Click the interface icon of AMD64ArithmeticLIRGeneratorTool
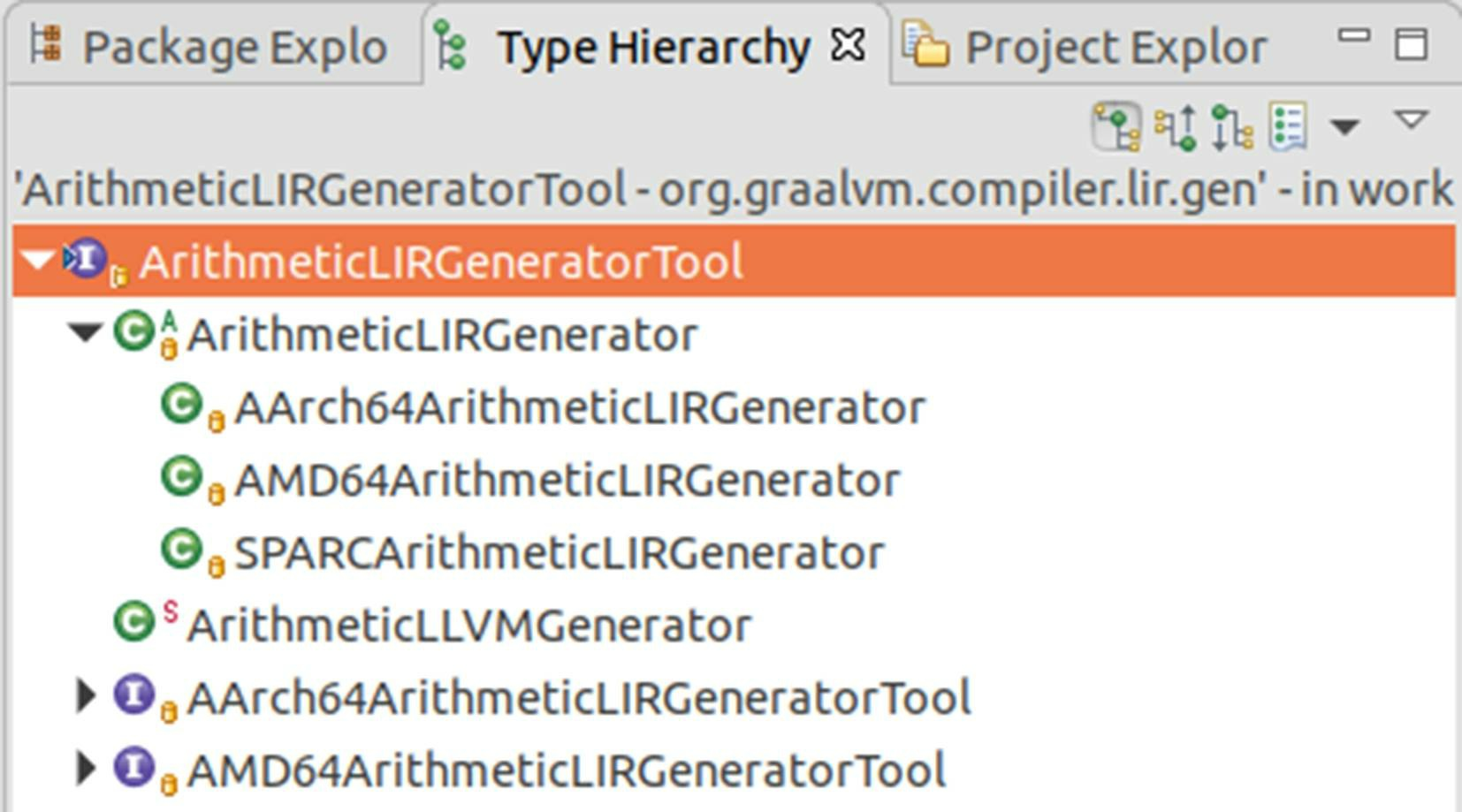The image size is (1462, 812). (x=134, y=767)
